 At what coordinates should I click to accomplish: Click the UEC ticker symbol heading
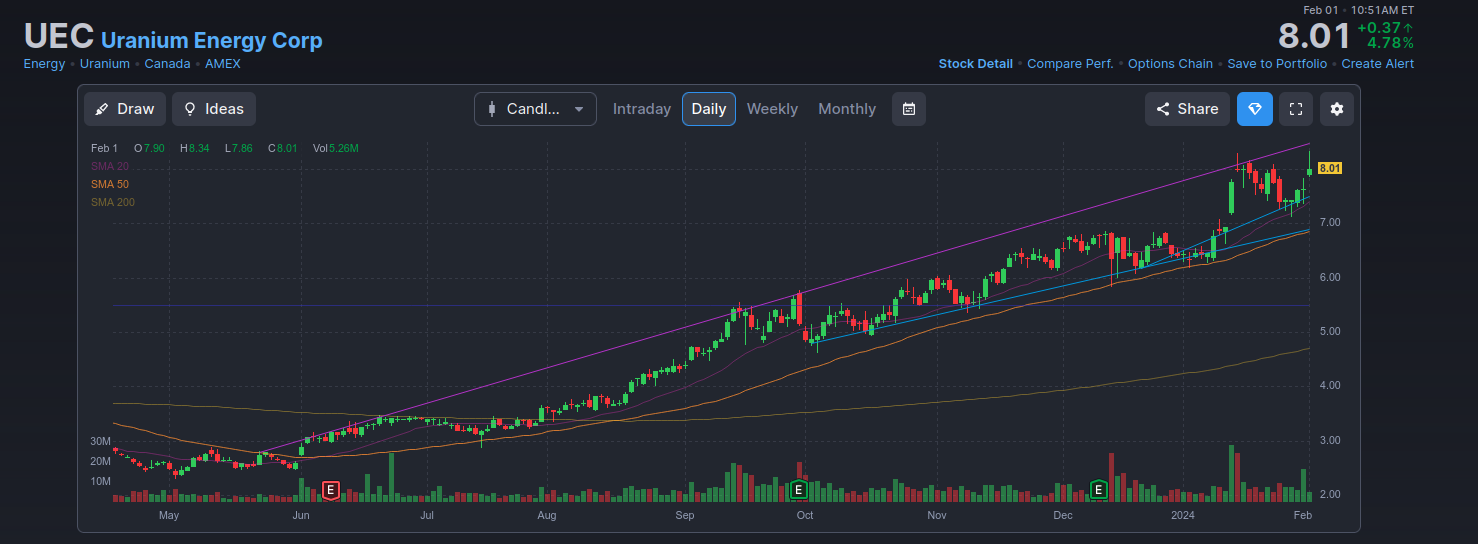click(x=59, y=36)
